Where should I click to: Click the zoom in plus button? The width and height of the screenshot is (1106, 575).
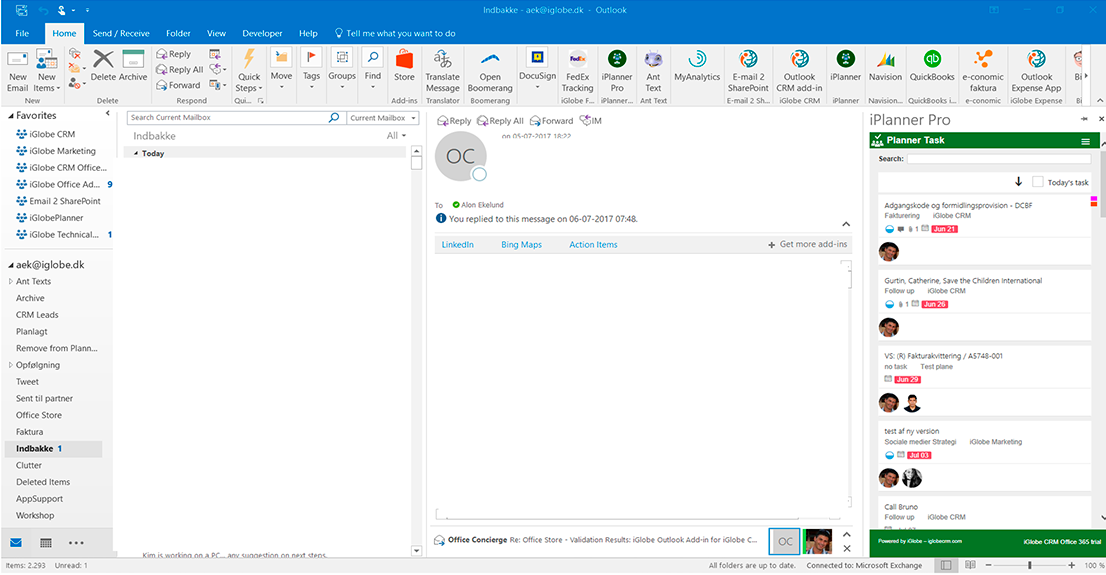(1071, 565)
